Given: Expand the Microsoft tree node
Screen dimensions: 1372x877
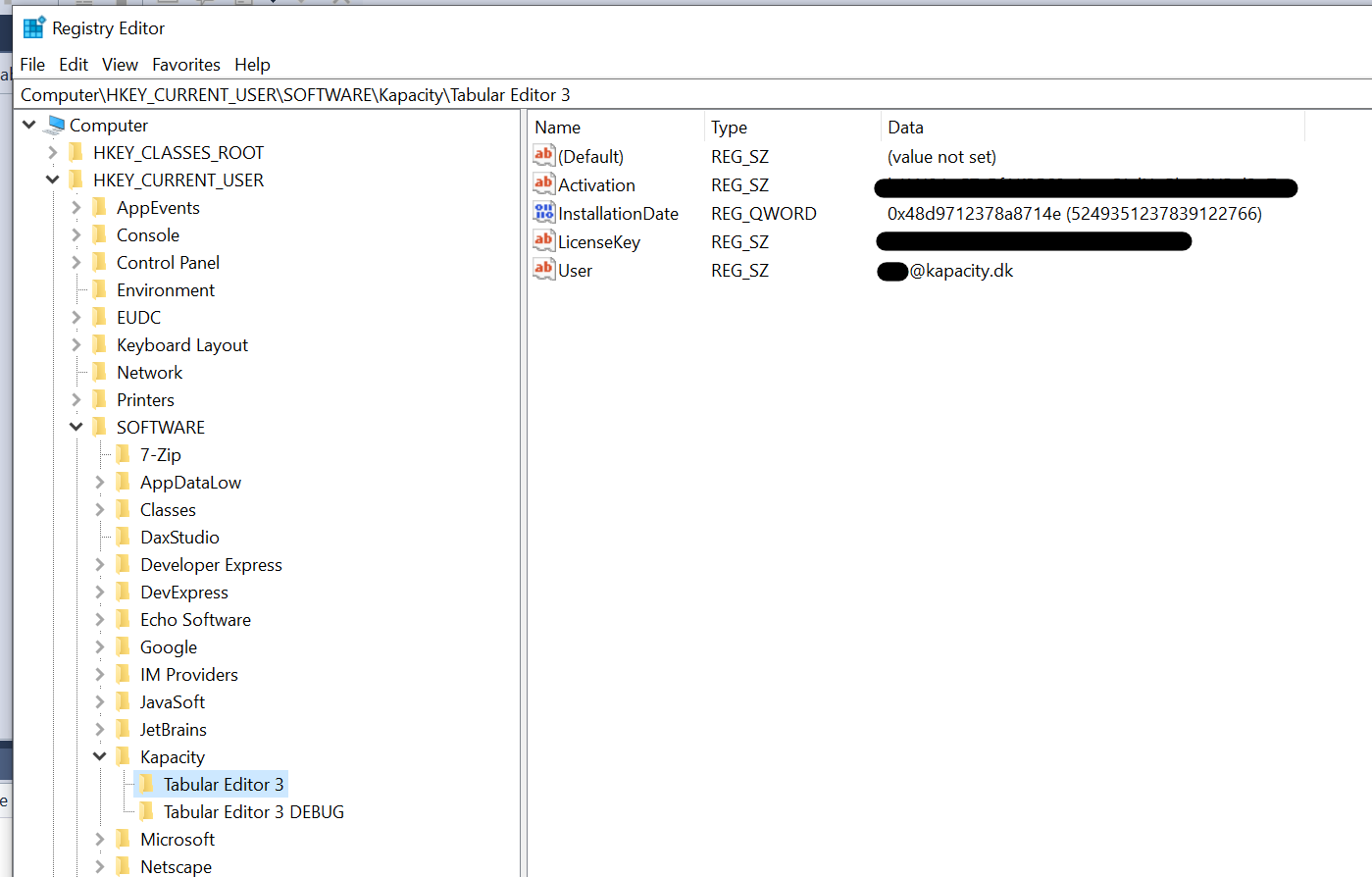Looking at the screenshot, I should (x=98, y=839).
